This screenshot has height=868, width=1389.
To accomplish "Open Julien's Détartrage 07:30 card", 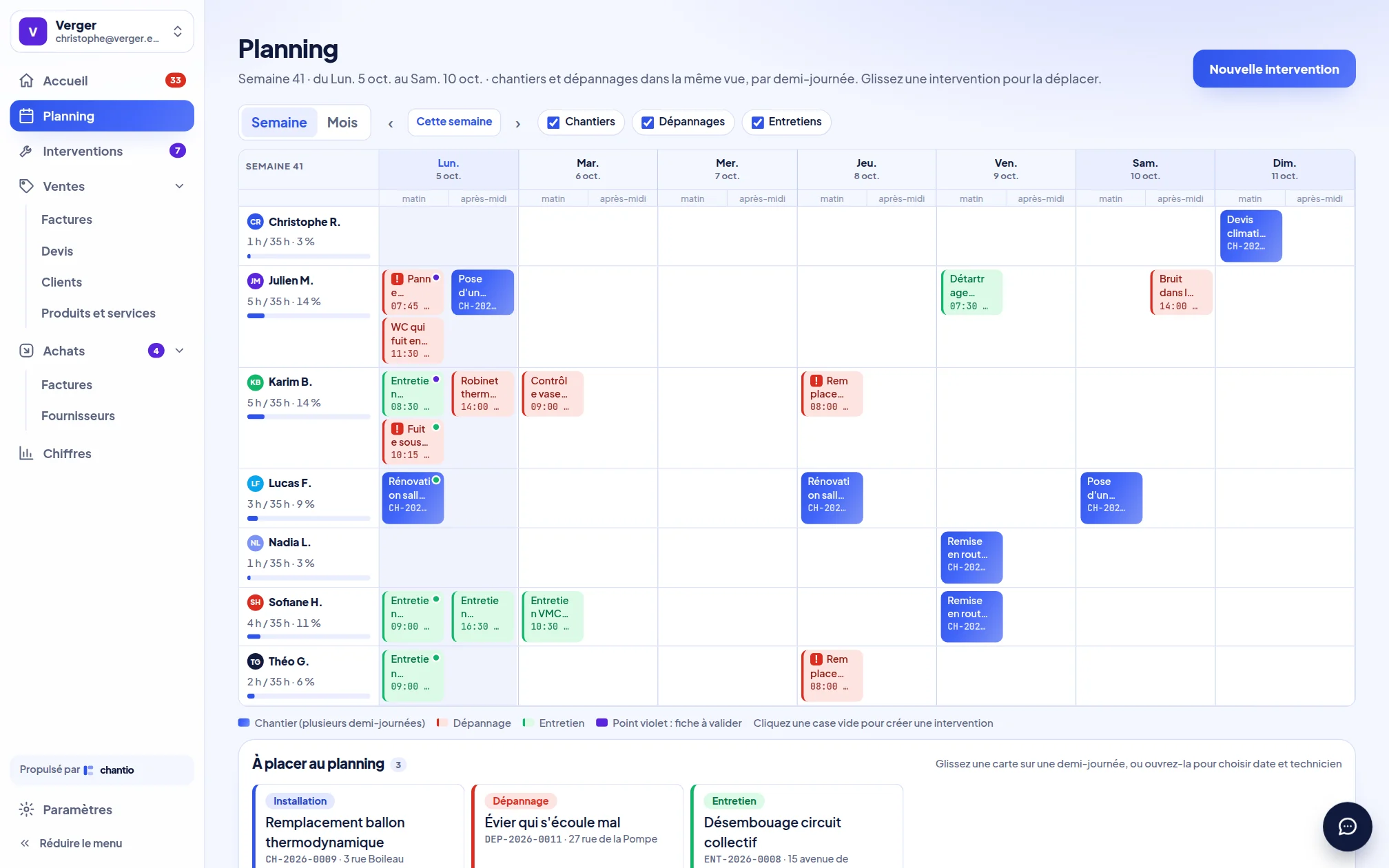I will pyautogui.click(x=971, y=292).
